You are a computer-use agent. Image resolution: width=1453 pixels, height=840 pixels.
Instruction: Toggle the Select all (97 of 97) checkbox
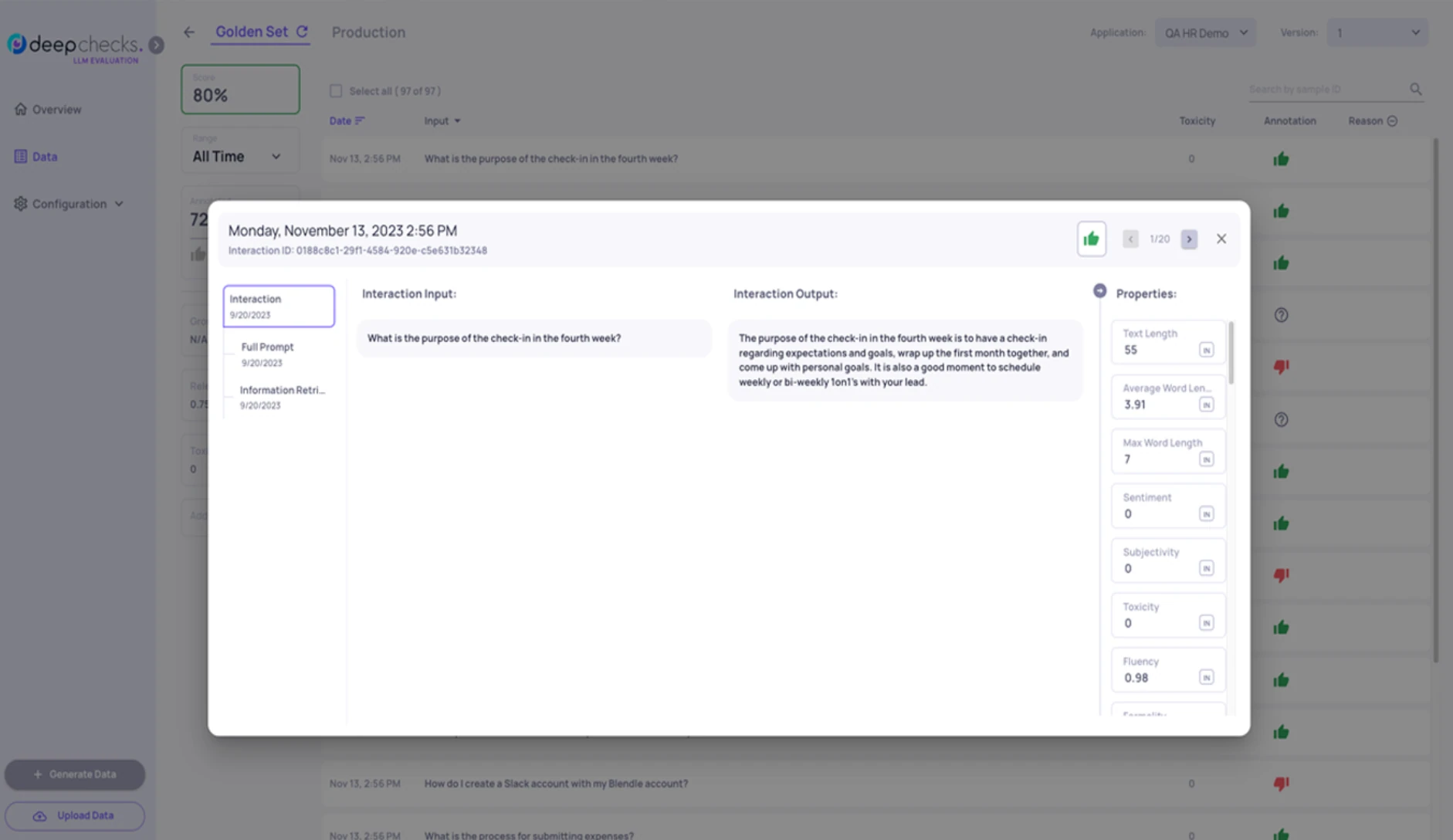(x=336, y=91)
